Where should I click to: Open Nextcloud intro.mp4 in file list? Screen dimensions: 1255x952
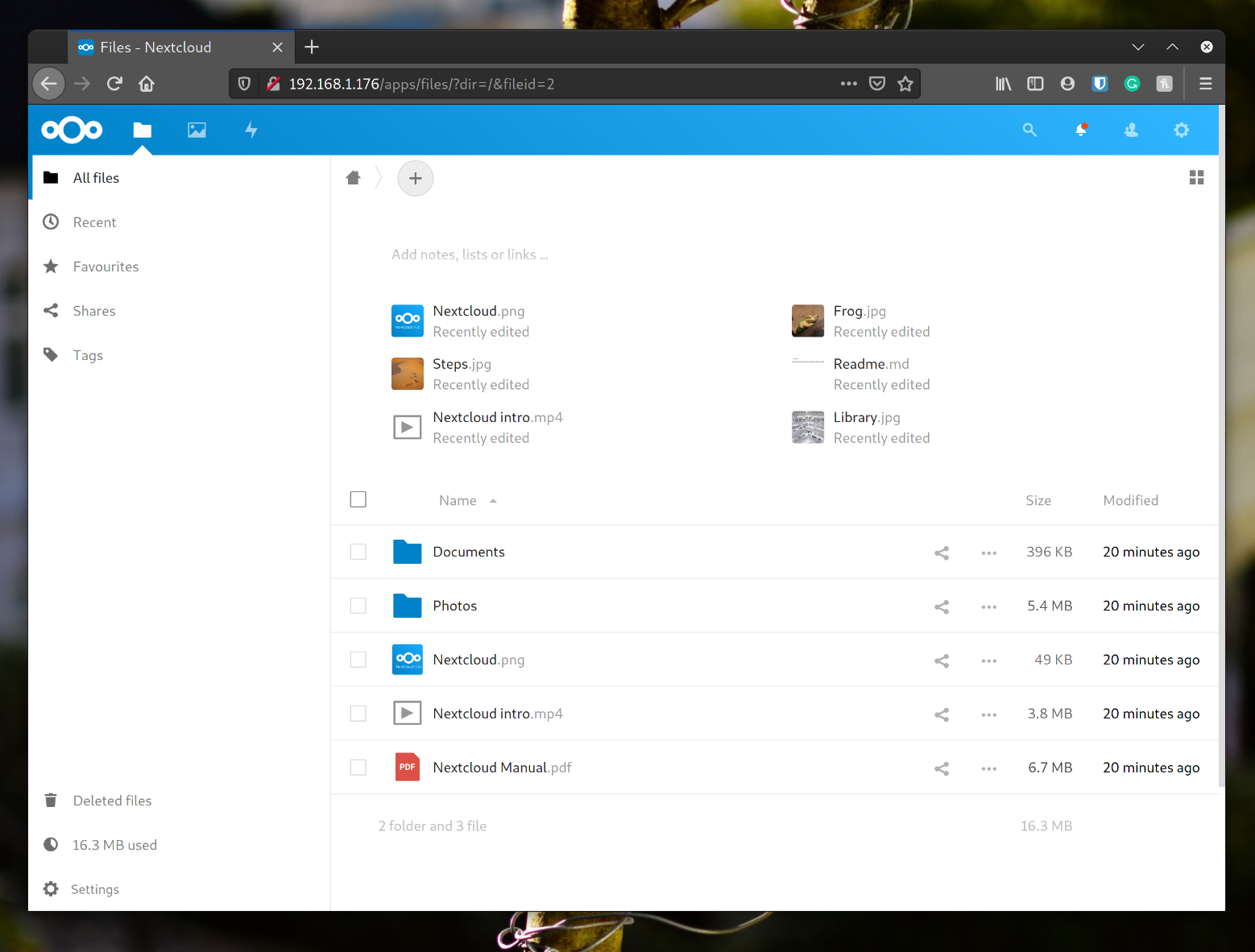[498, 714]
